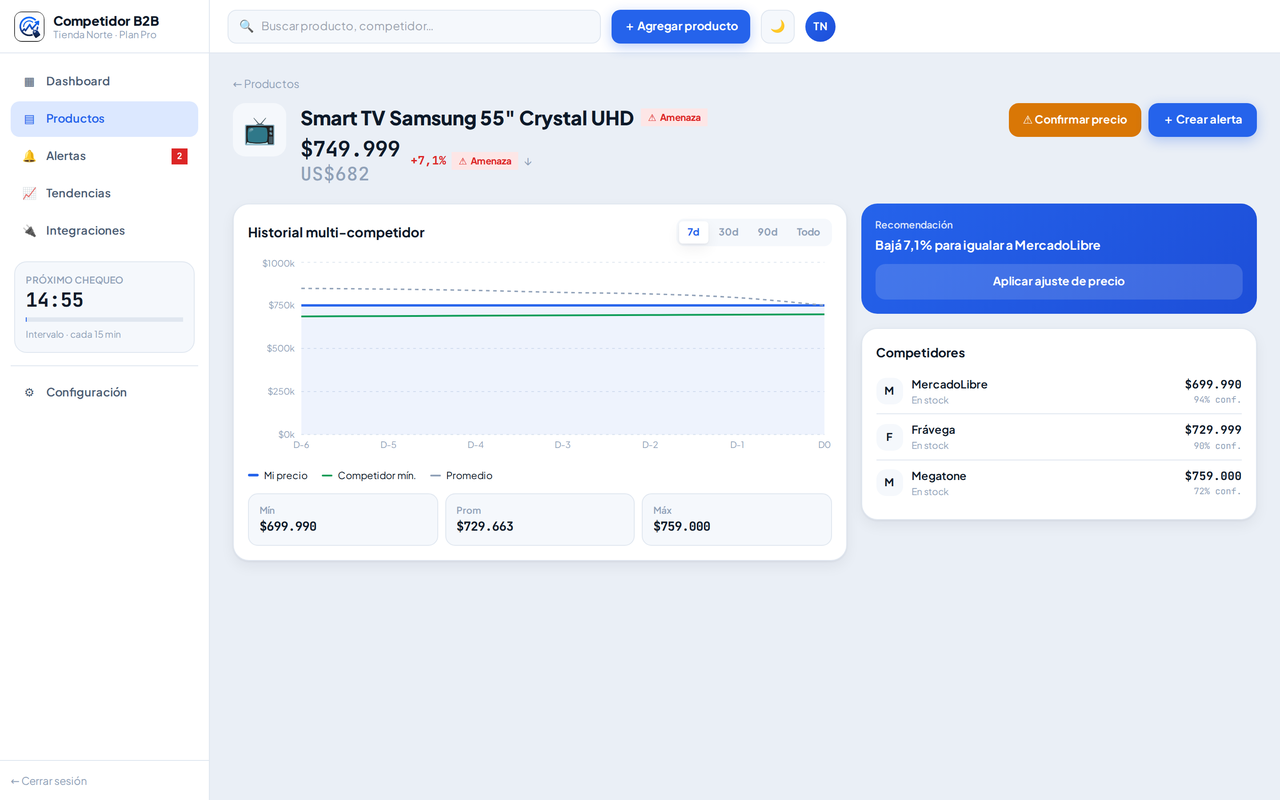Click the Configuración gear icon
The image size is (1280, 800).
coord(29,393)
